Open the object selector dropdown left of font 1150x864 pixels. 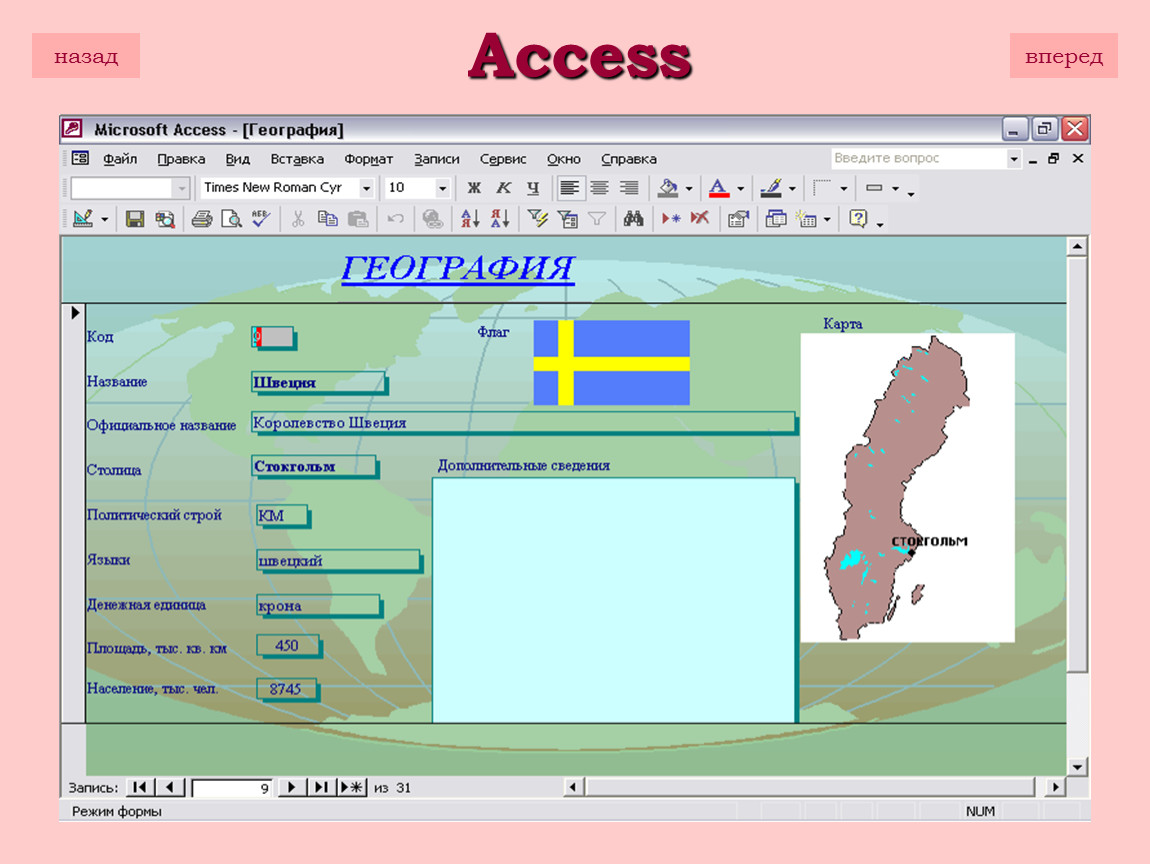[x=181, y=188]
